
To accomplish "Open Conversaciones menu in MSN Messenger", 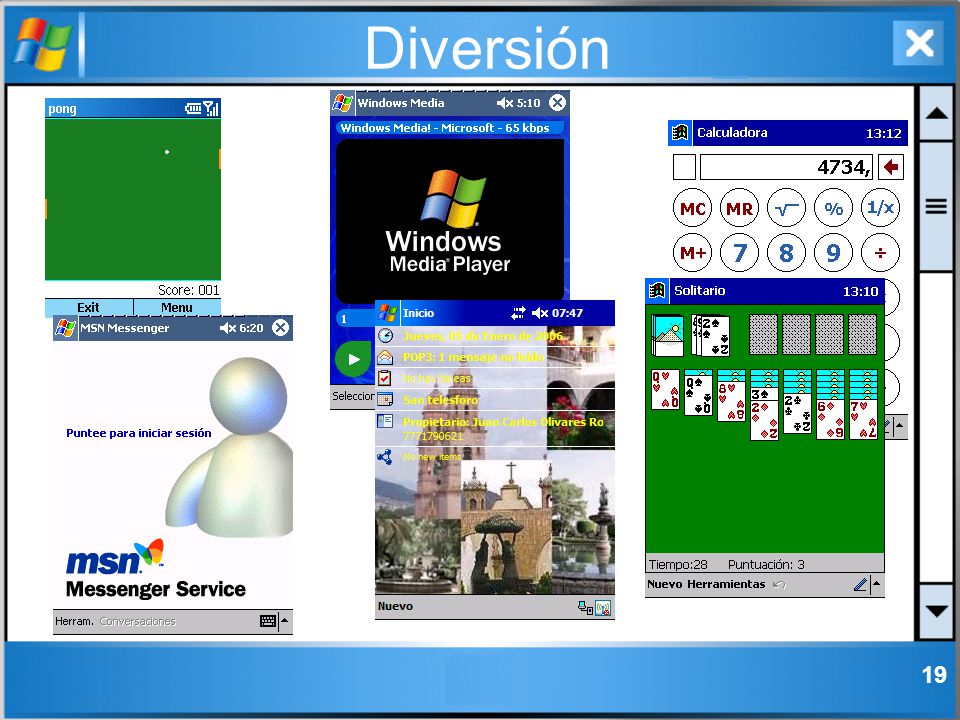I will click(138, 621).
